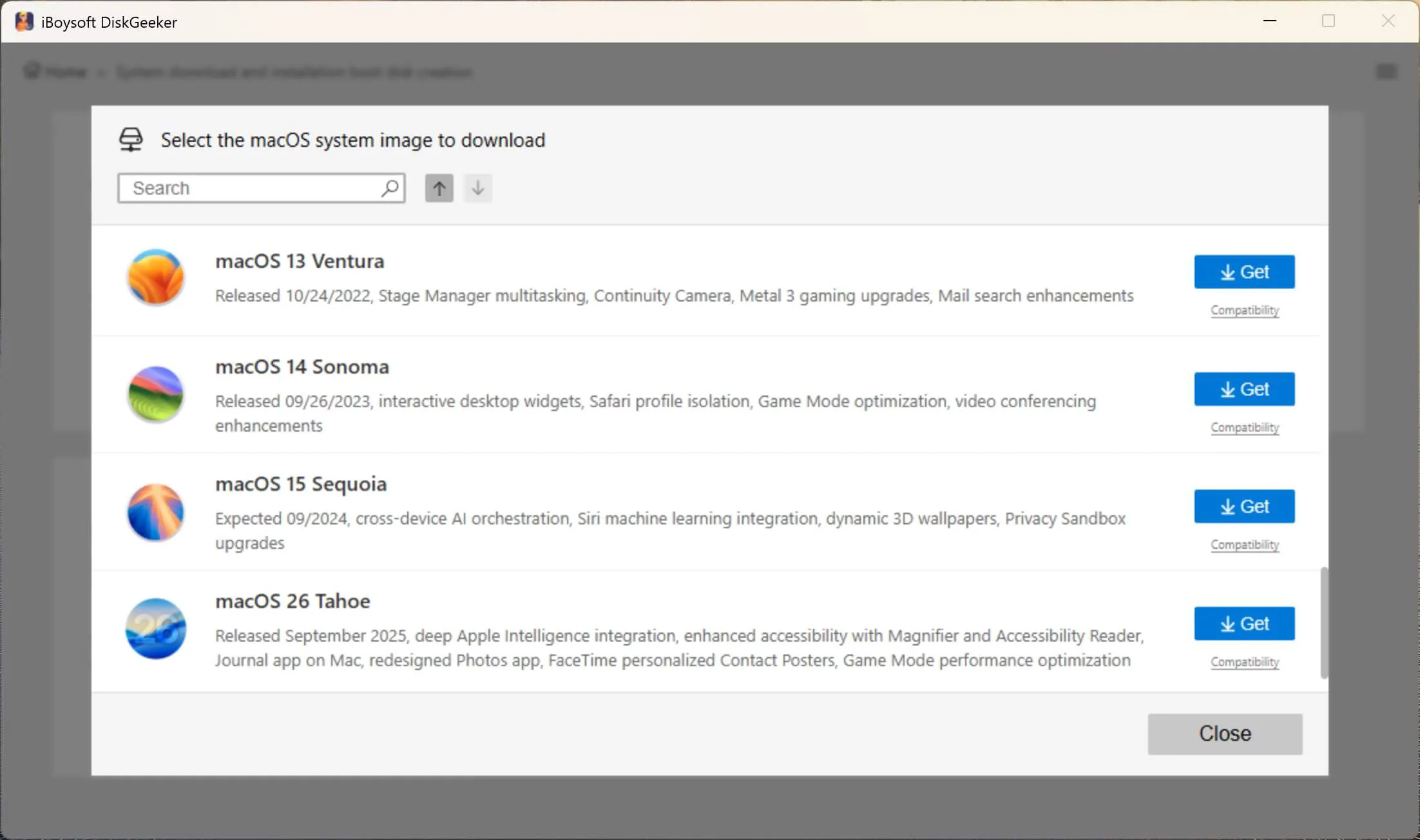Sort list descending with down arrow
Viewport: 1420px width, 840px height.
coord(477,188)
